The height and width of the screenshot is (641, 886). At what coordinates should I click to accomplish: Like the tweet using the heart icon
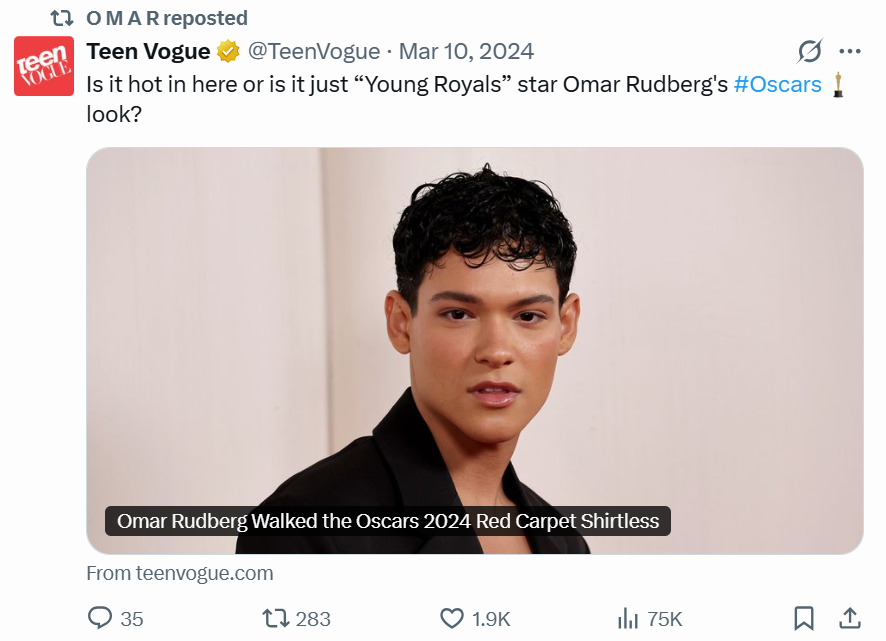click(452, 619)
